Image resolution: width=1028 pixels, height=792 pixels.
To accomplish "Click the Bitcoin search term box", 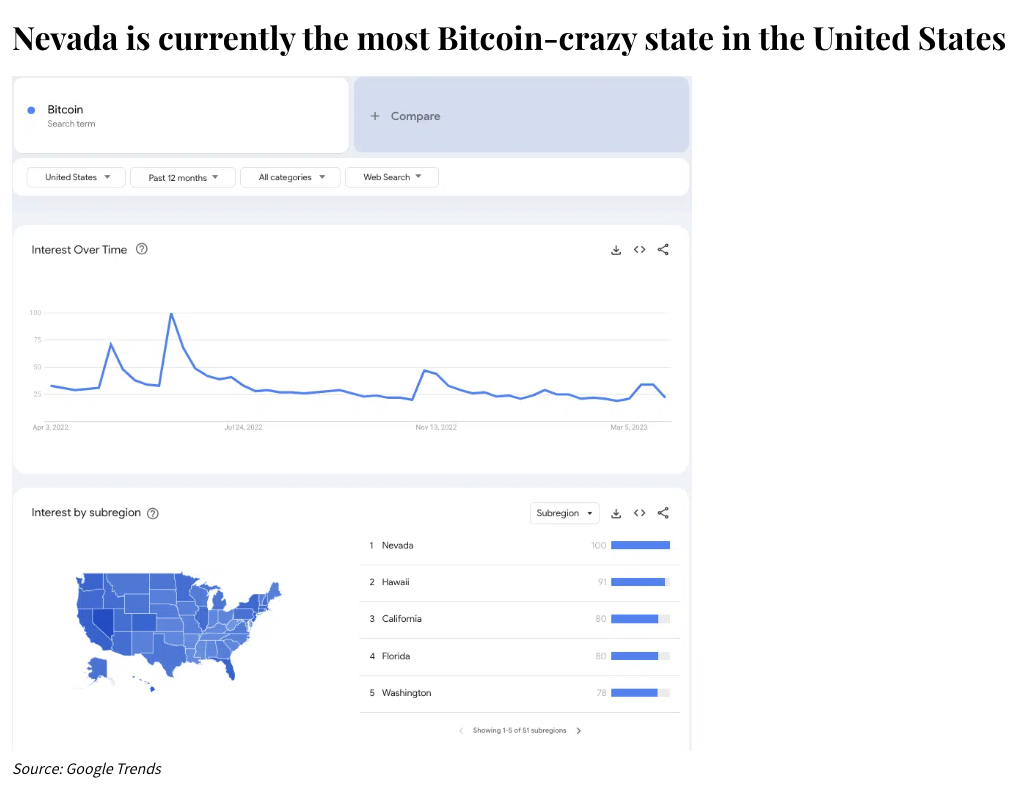I will point(180,116).
